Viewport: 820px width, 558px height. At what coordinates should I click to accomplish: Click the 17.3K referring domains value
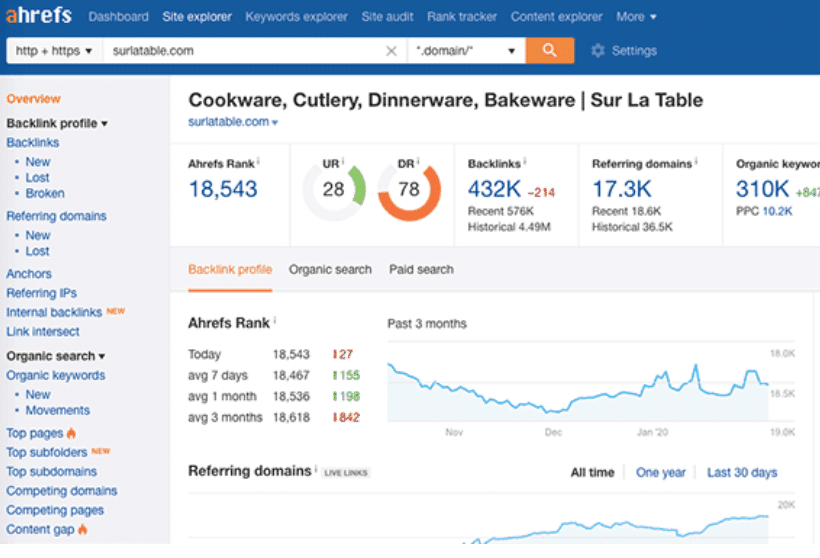622,189
